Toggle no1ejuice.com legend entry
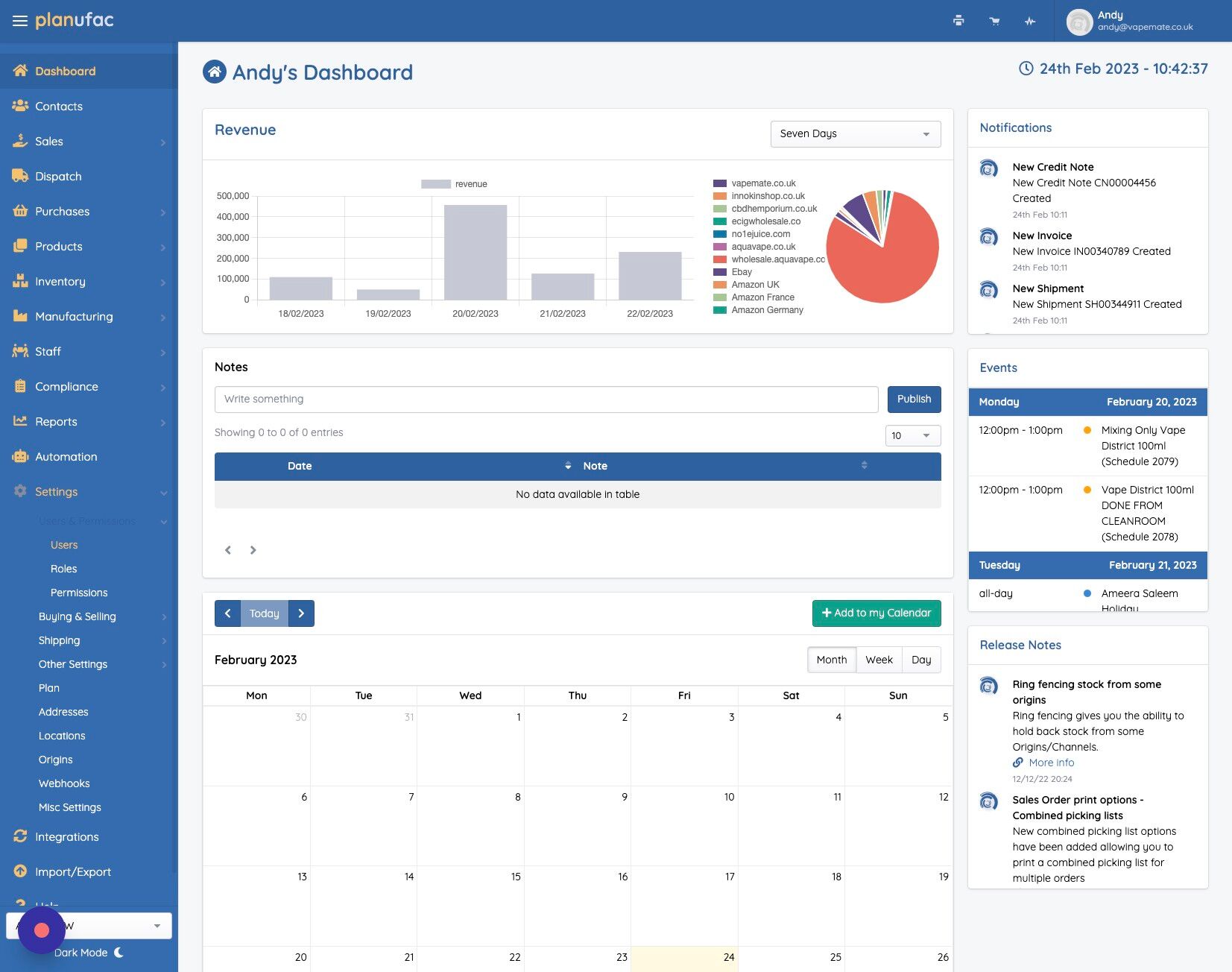1232x972 pixels. coord(751,234)
